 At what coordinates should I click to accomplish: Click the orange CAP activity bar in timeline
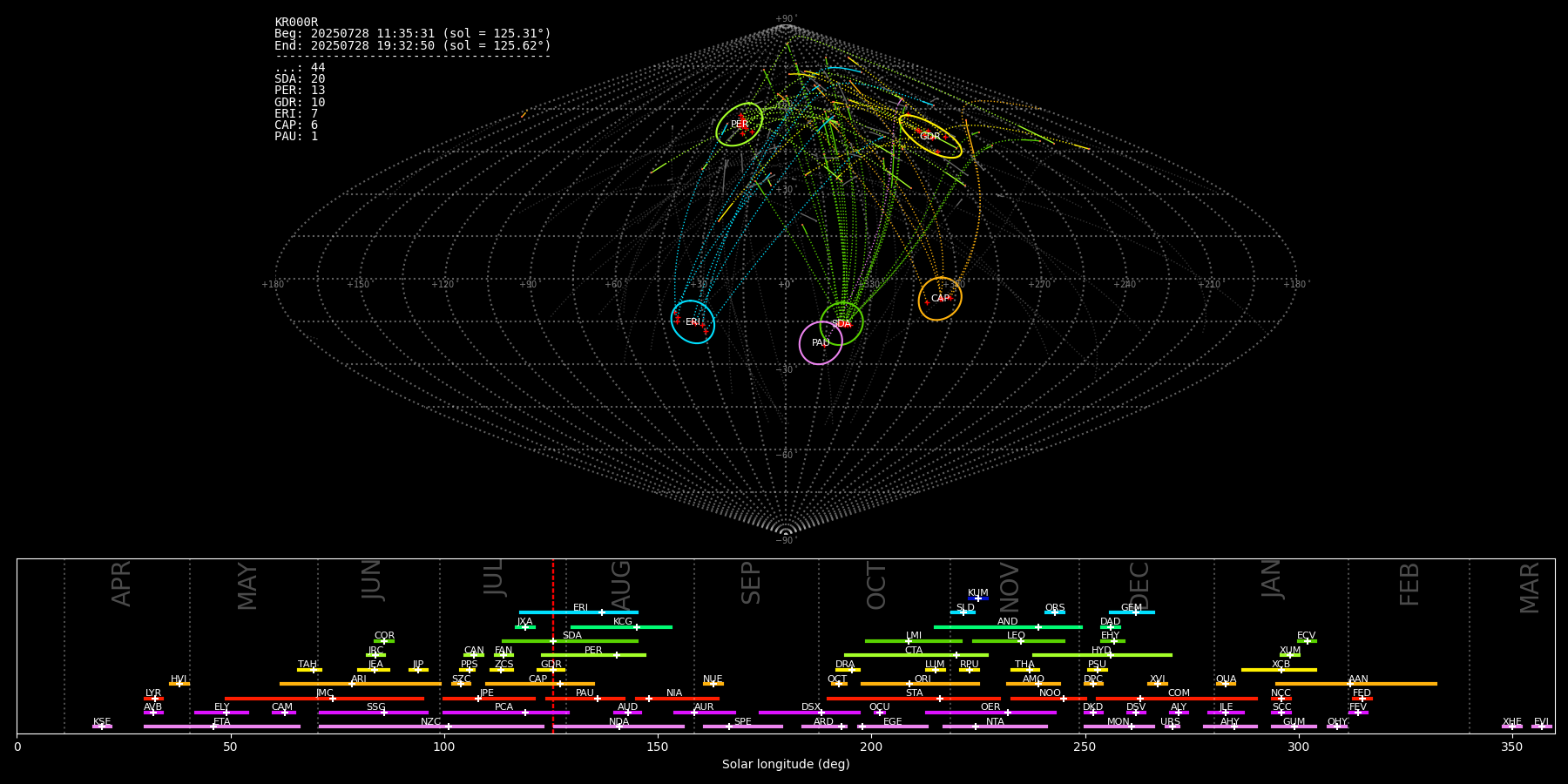tap(540, 684)
